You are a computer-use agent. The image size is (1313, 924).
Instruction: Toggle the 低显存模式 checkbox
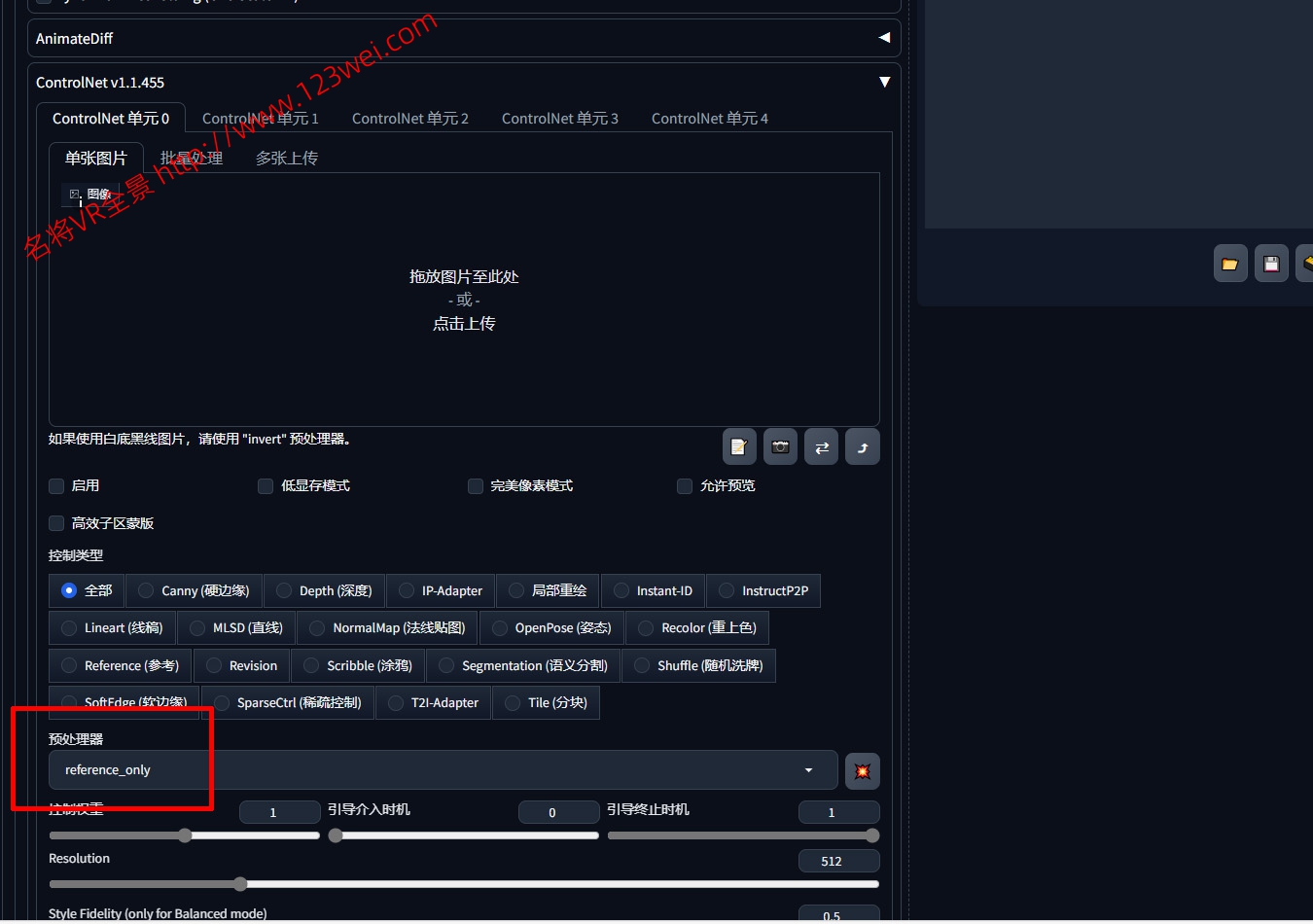[x=266, y=486]
